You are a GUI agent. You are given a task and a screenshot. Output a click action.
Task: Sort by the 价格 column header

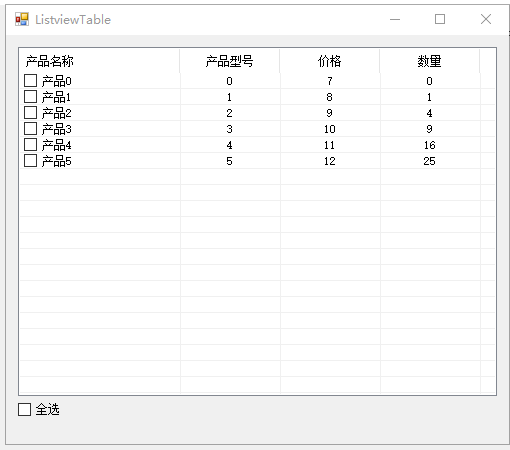pos(330,61)
